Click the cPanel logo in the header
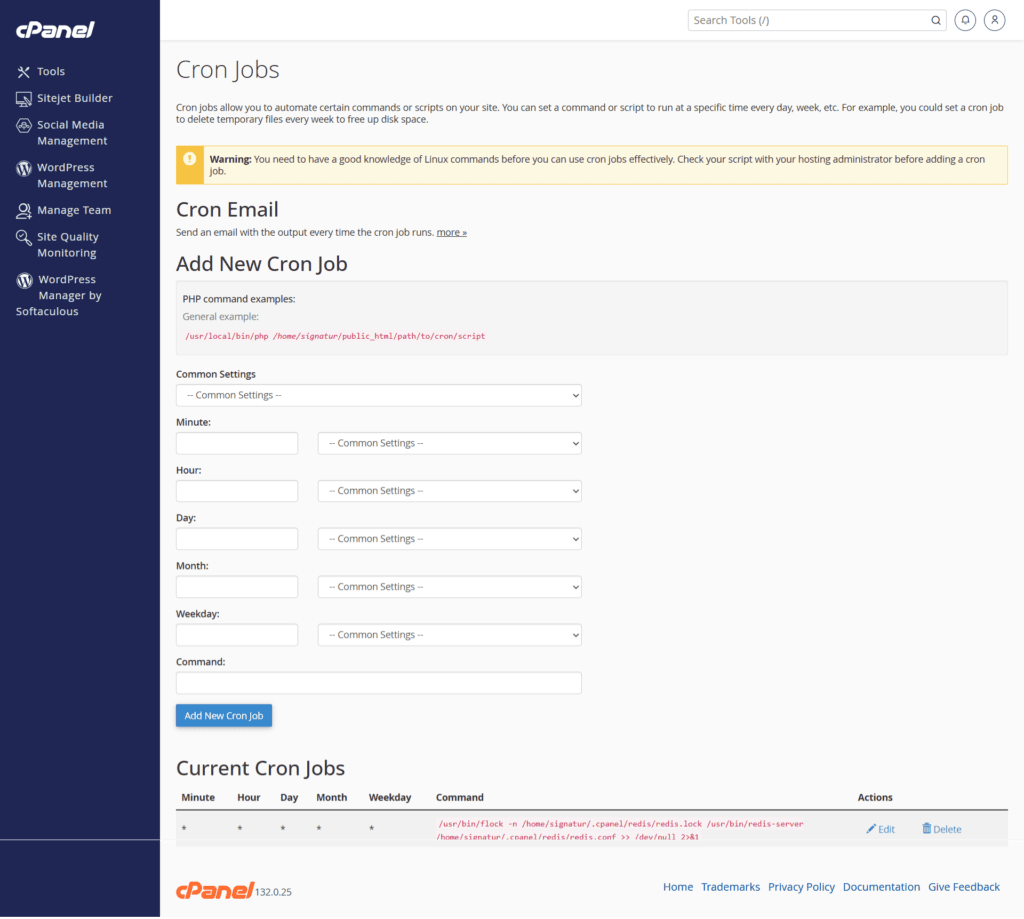1024x919 pixels. tap(54, 30)
